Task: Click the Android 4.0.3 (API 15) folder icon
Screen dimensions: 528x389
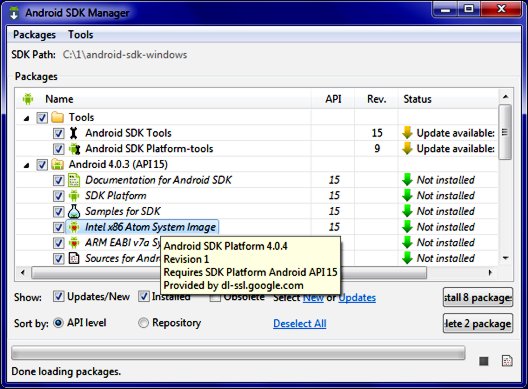Action: 58,164
